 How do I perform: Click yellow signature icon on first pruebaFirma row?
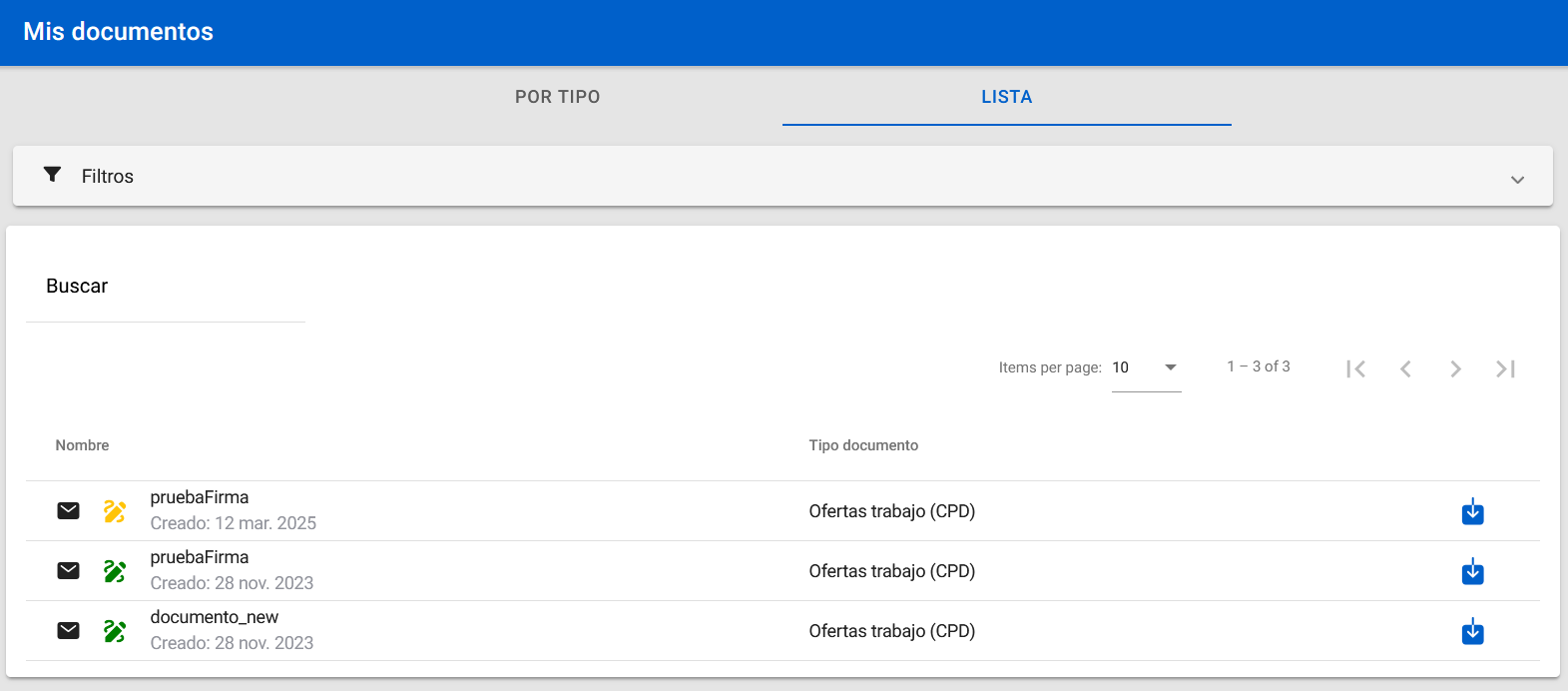(115, 511)
